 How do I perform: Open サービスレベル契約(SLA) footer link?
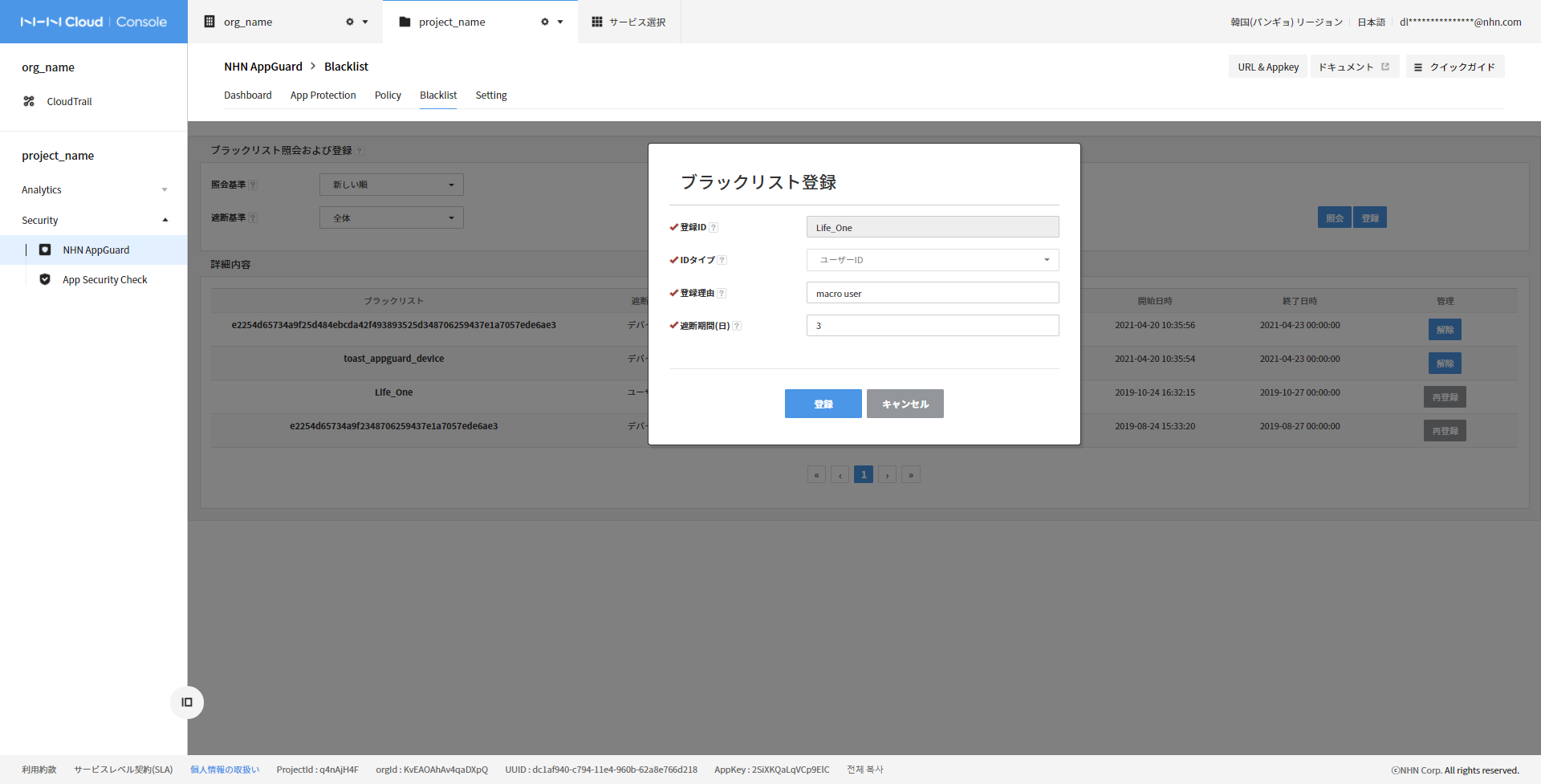point(124,770)
